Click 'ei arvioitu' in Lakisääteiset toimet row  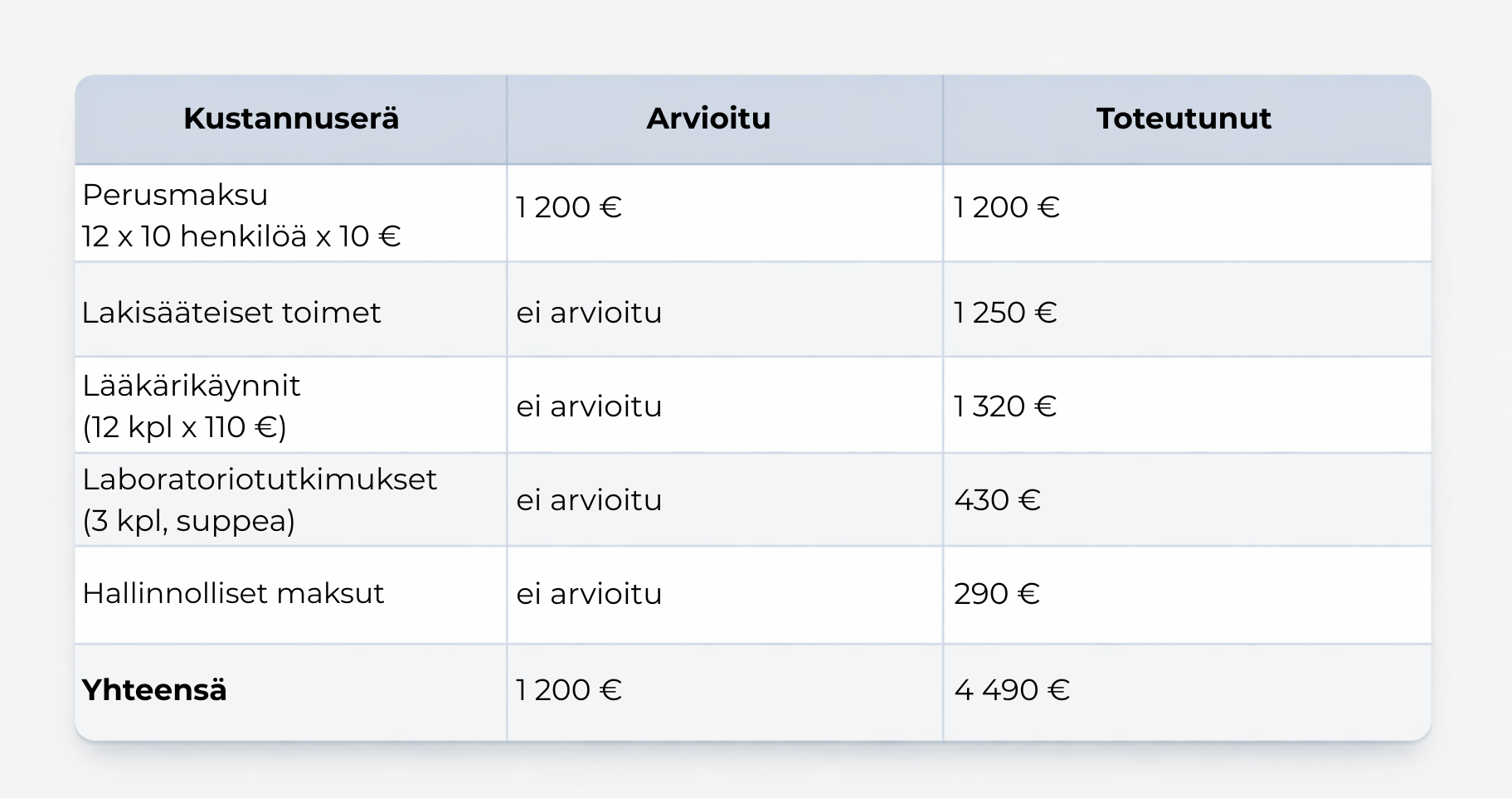(589, 313)
